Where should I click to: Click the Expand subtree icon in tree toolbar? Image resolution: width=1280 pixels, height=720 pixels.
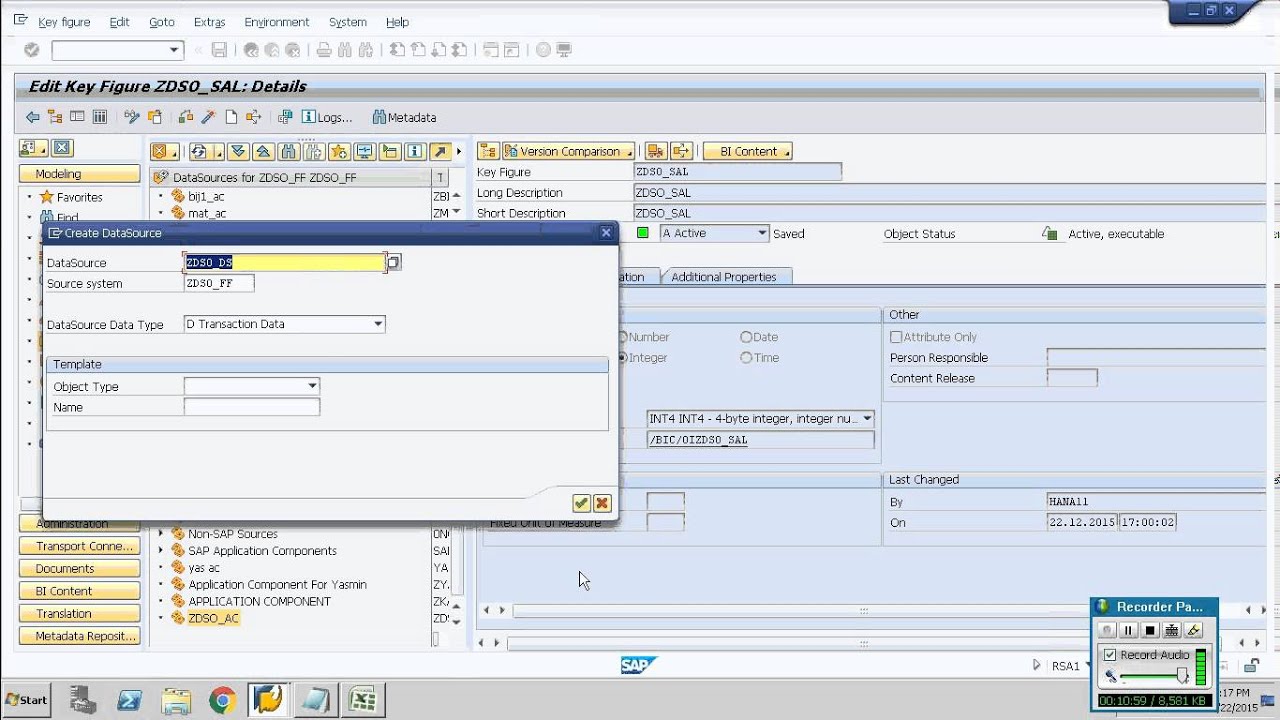pyautogui.click(x=238, y=152)
